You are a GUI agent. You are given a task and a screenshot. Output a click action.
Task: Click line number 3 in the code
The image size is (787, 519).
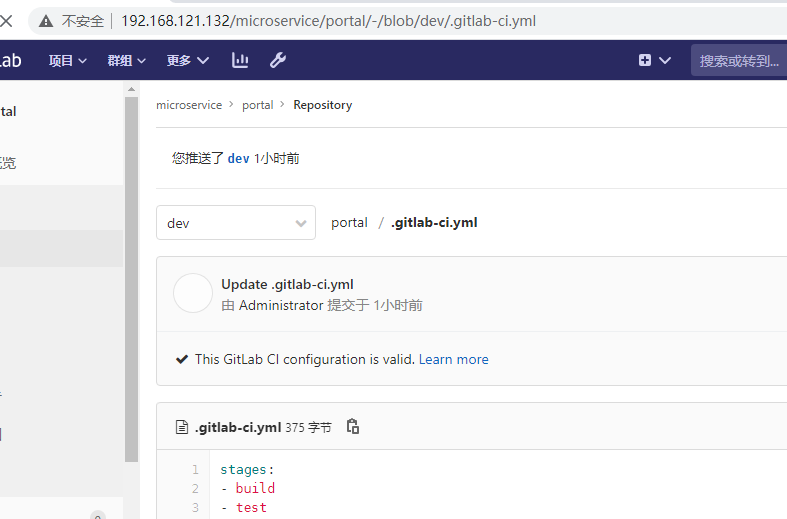[x=195, y=508]
